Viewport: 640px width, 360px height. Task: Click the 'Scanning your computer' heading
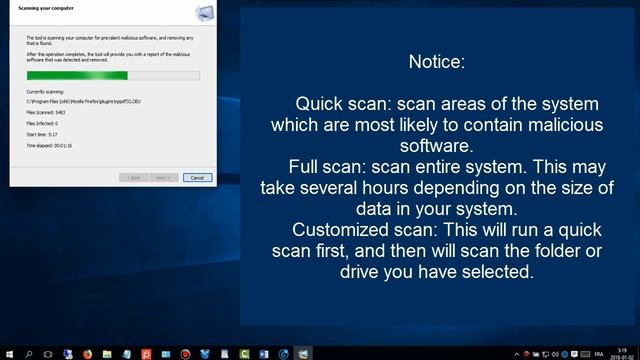[x=46, y=8]
